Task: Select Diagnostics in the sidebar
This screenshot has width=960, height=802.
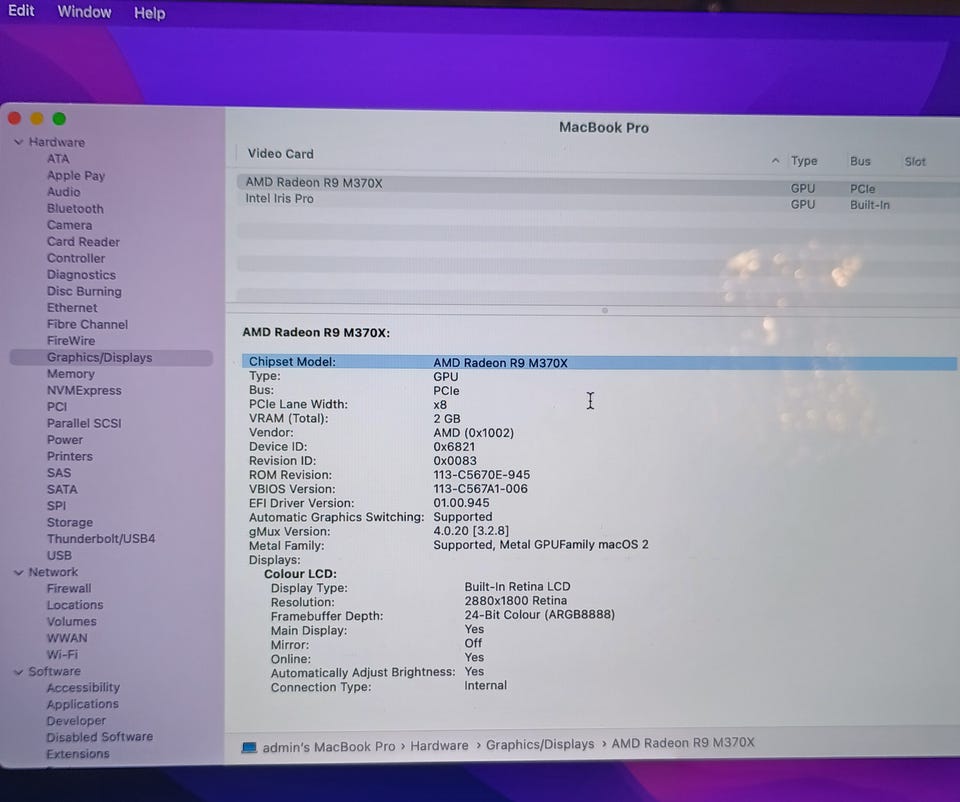Action: (x=81, y=275)
